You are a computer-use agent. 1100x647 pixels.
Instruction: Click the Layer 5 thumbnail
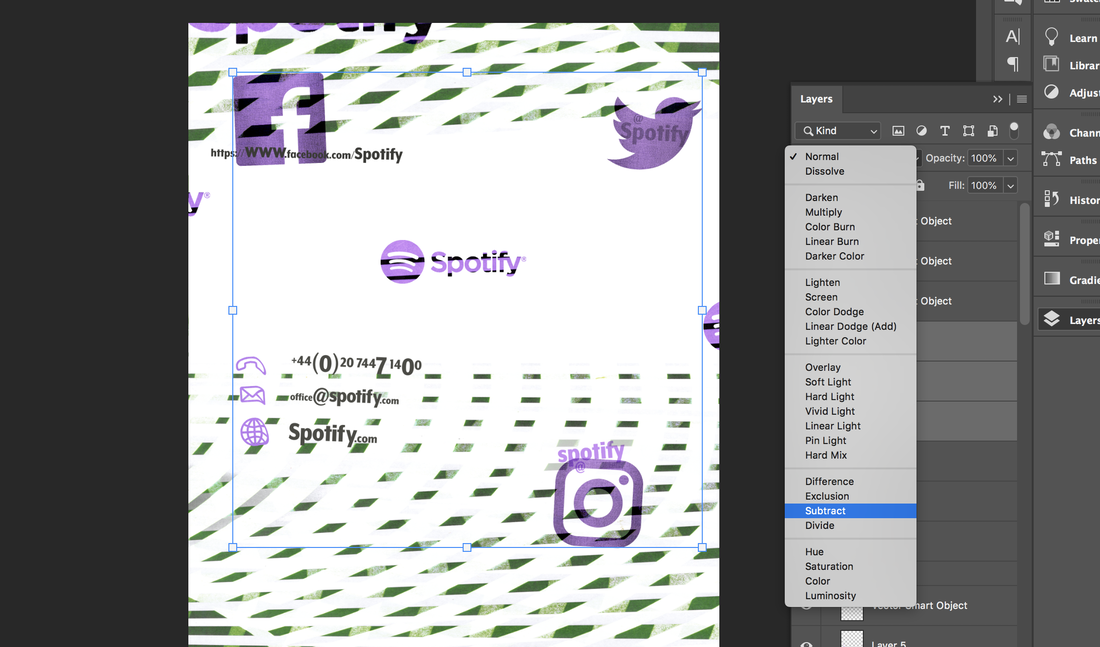pos(852,641)
